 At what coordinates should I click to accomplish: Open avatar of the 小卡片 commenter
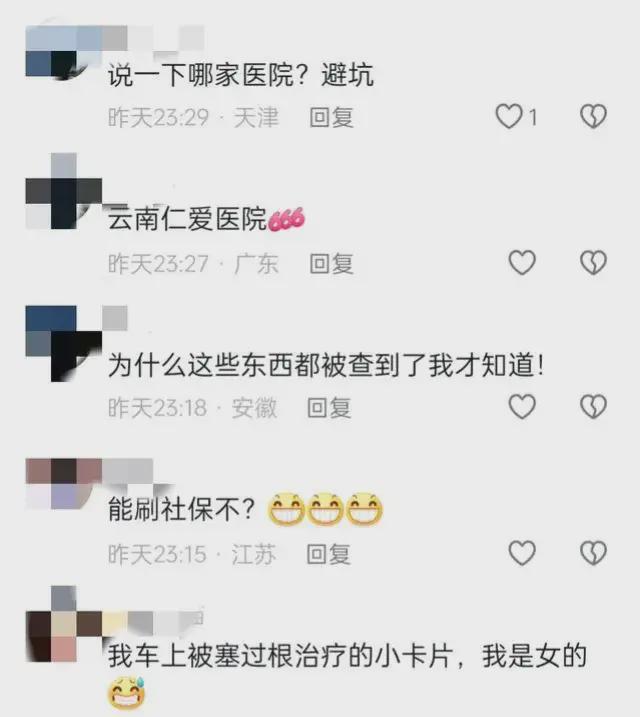point(64,624)
